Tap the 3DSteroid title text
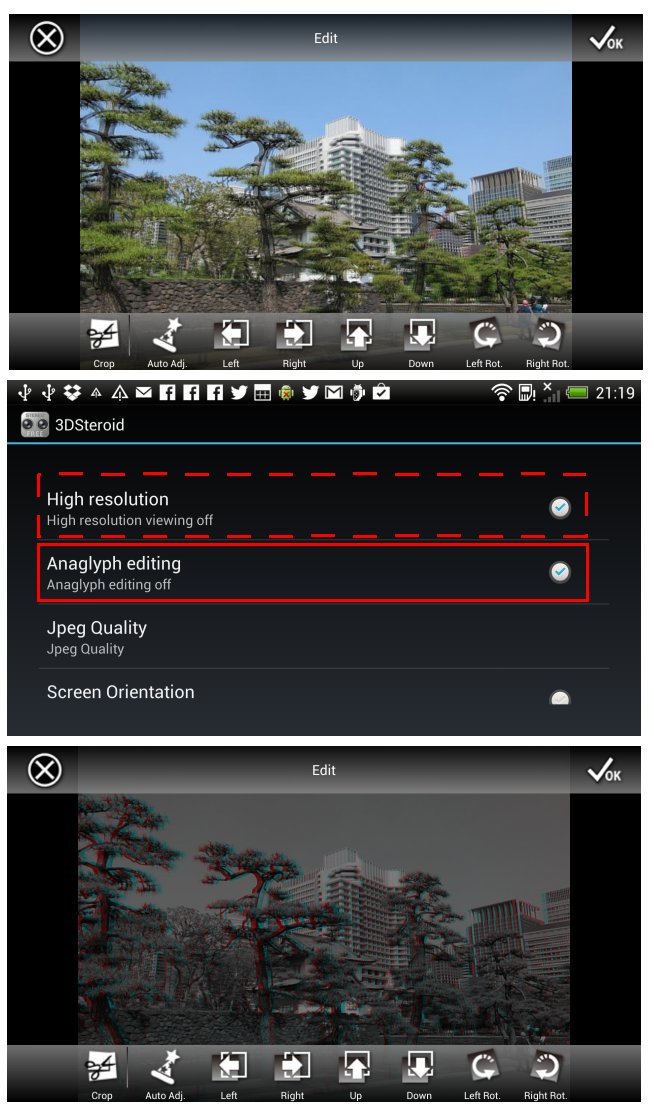 coord(89,425)
